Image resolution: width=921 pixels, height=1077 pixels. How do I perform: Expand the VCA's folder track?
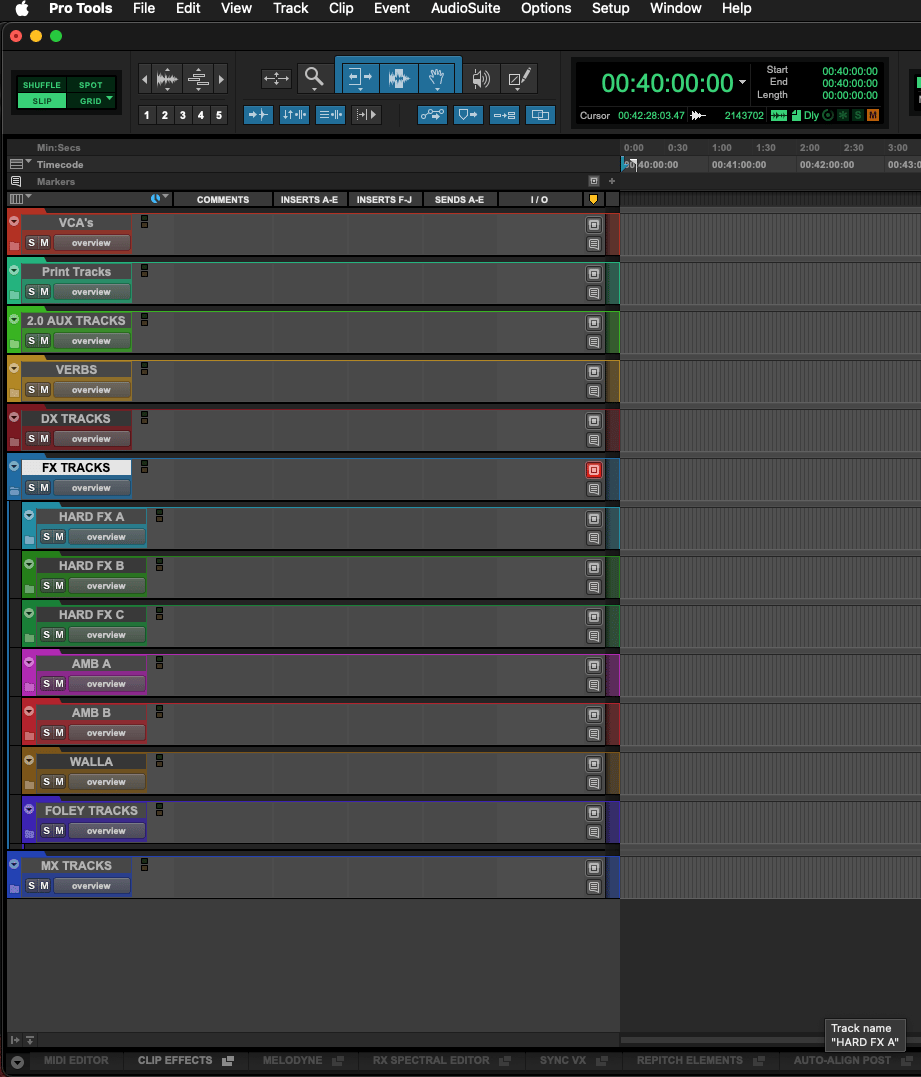pyautogui.click(x=14, y=221)
